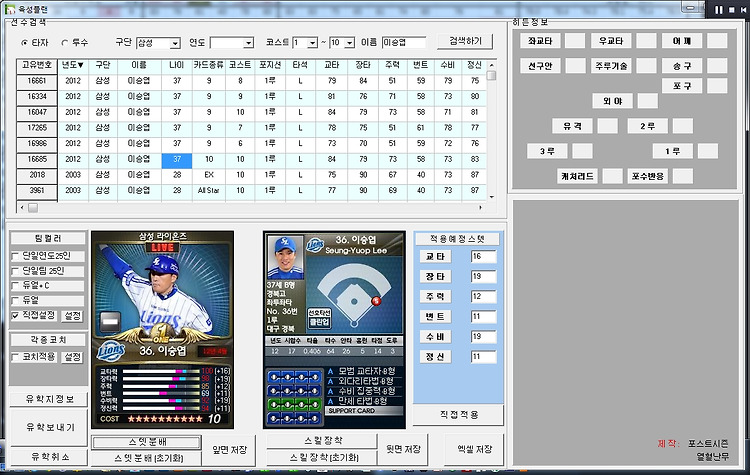Click the 좌교타 hidden info button
Viewport: 750px width, 475px height.
click(540, 41)
